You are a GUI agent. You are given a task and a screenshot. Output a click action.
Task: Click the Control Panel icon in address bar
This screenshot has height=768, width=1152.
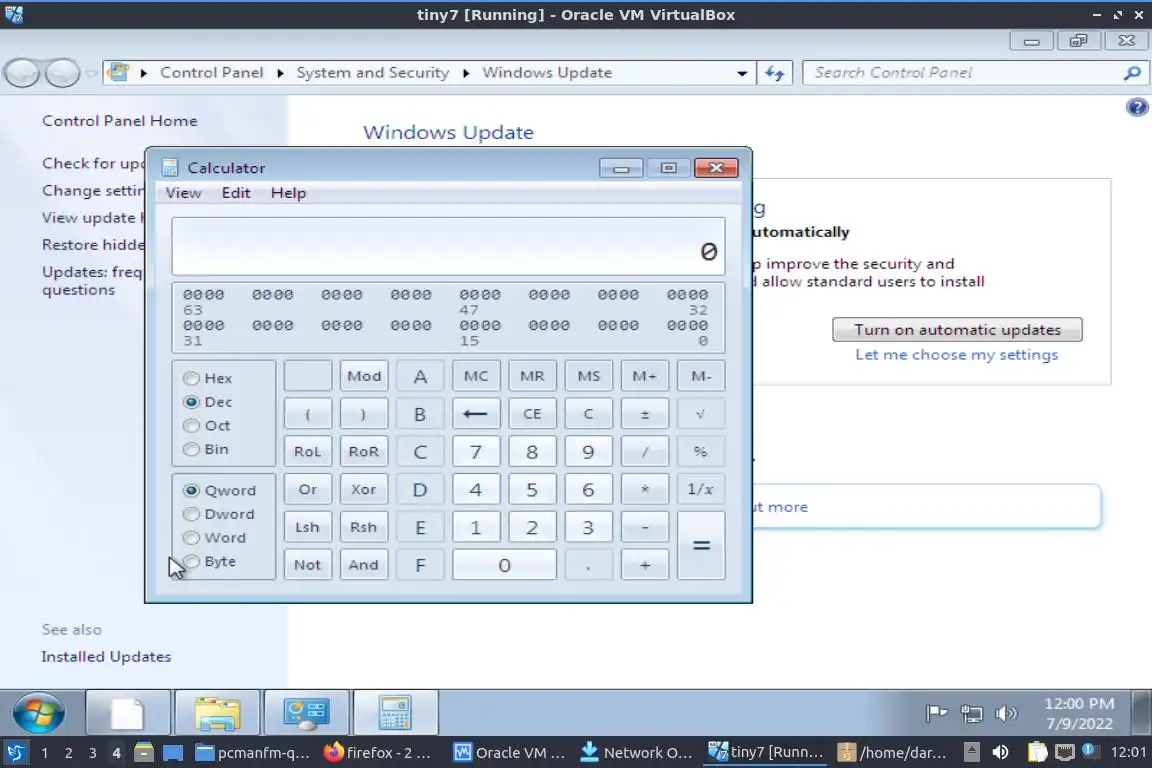pyautogui.click(x=118, y=73)
